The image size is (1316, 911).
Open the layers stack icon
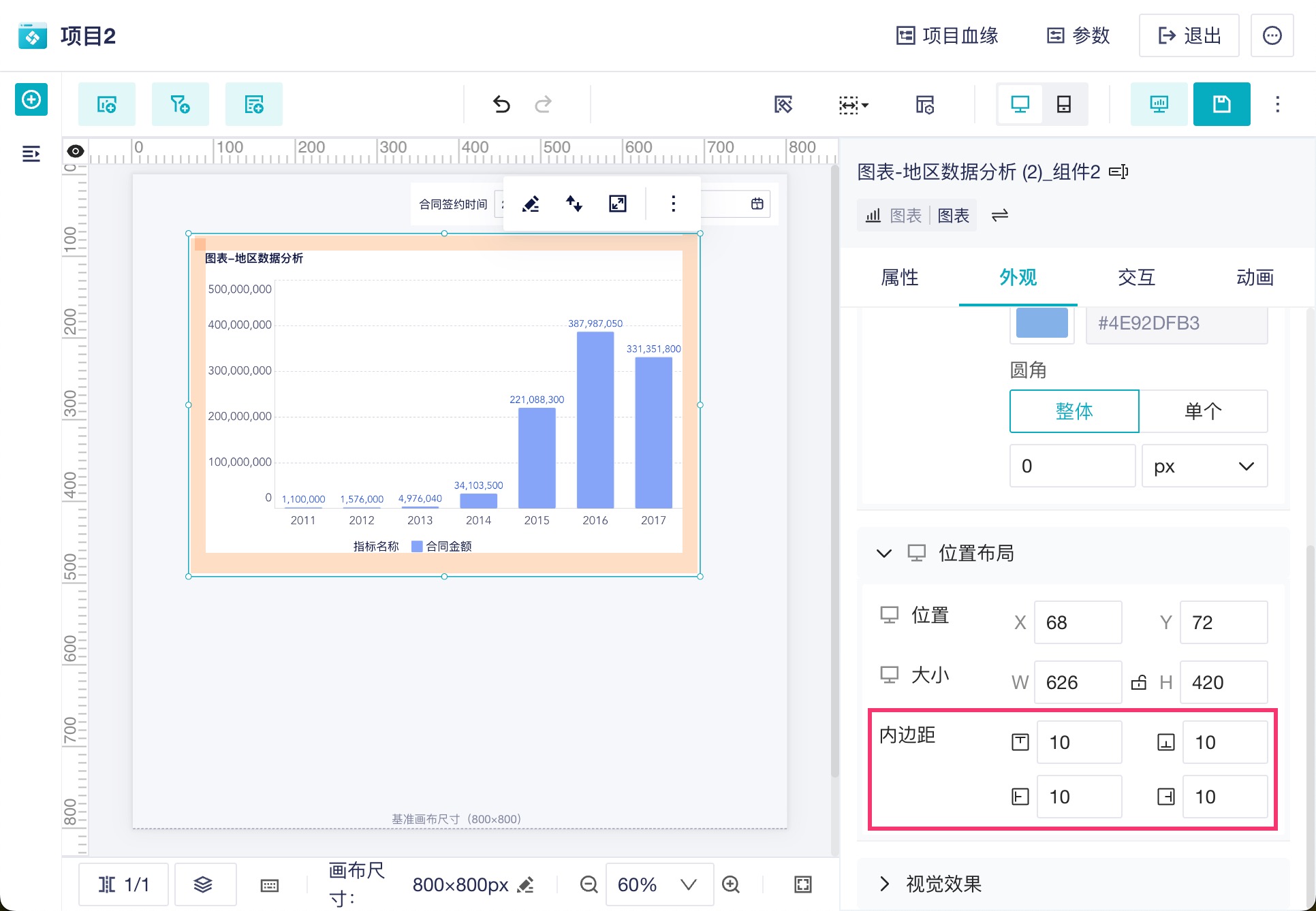click(x=203, y=884)
